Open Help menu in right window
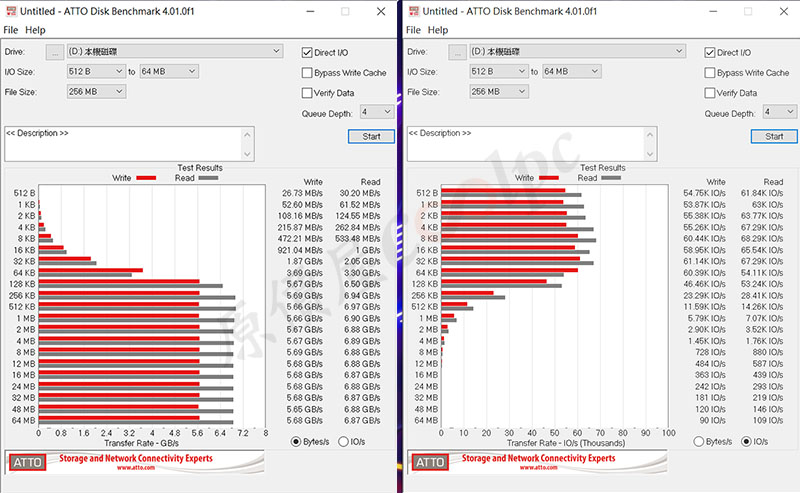The height and width of the screenshot is (493, 800). pyautogui.click(x=438, y=30)
